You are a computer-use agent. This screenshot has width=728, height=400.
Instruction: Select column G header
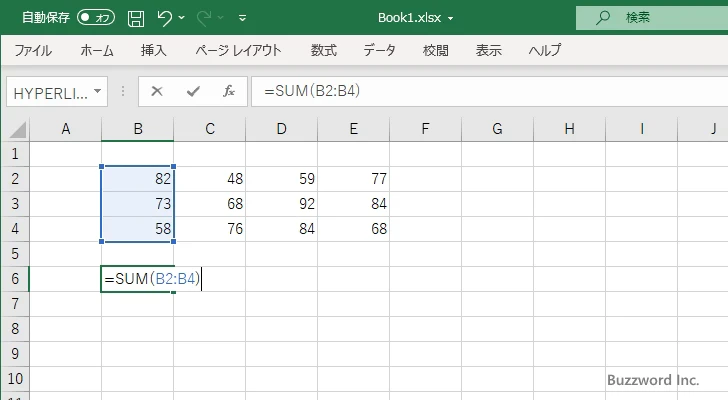(x=498, y=129)
